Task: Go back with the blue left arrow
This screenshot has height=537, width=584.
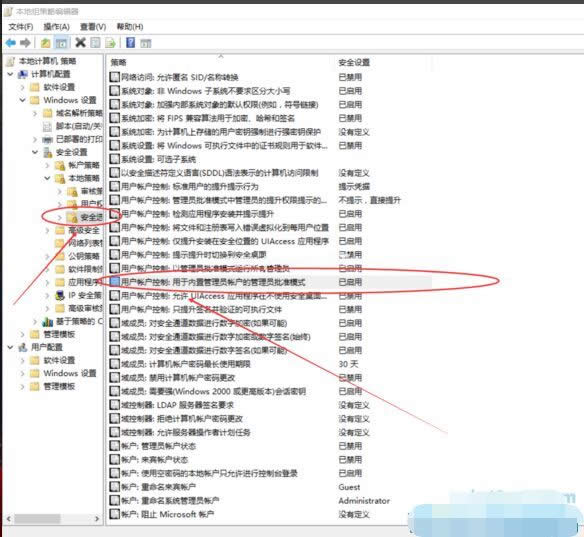Action: pos(10,43)
